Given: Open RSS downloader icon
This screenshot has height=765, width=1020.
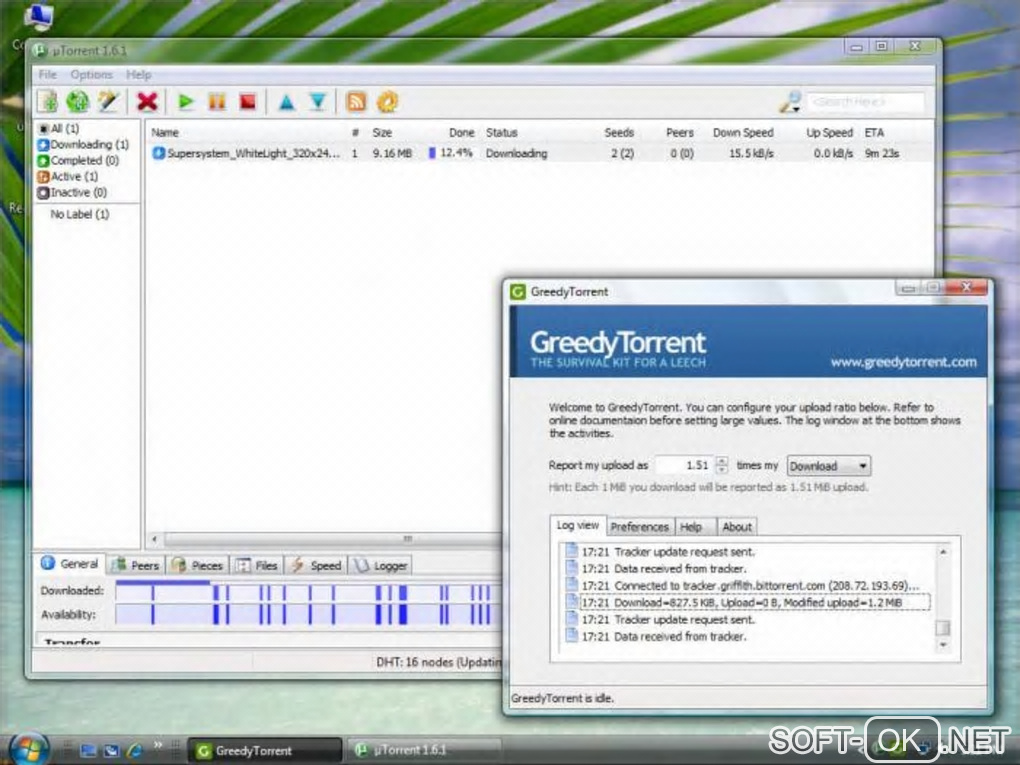Looking at the screenshot, I should 356,101.
